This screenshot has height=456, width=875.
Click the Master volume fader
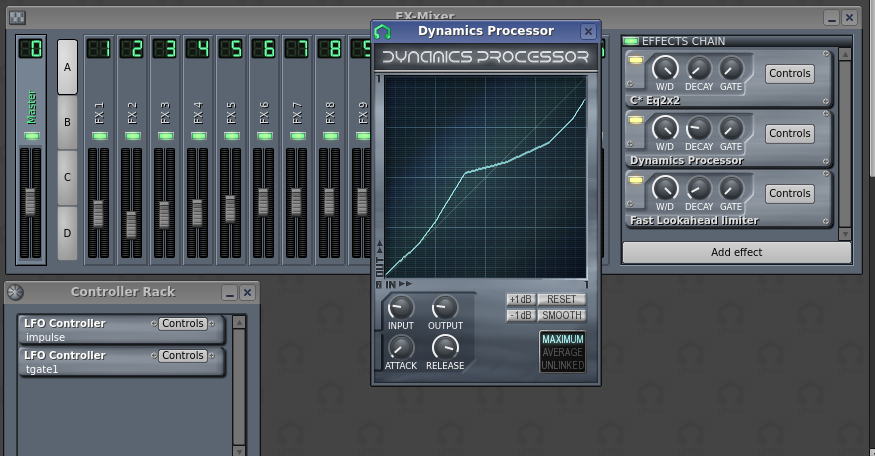[x=30, y=200]
